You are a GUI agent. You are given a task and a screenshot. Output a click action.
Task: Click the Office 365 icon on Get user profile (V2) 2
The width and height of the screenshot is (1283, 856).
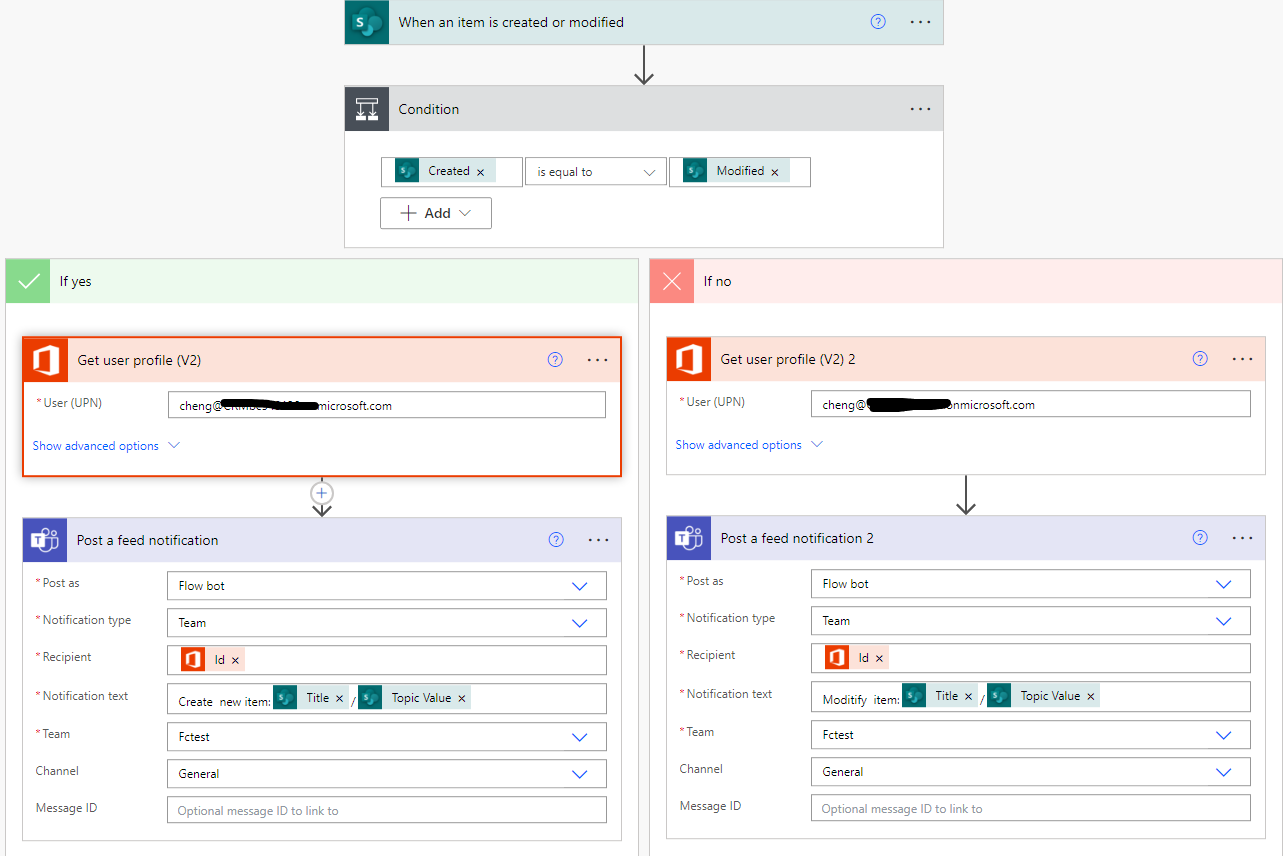(x=690, y=358)
